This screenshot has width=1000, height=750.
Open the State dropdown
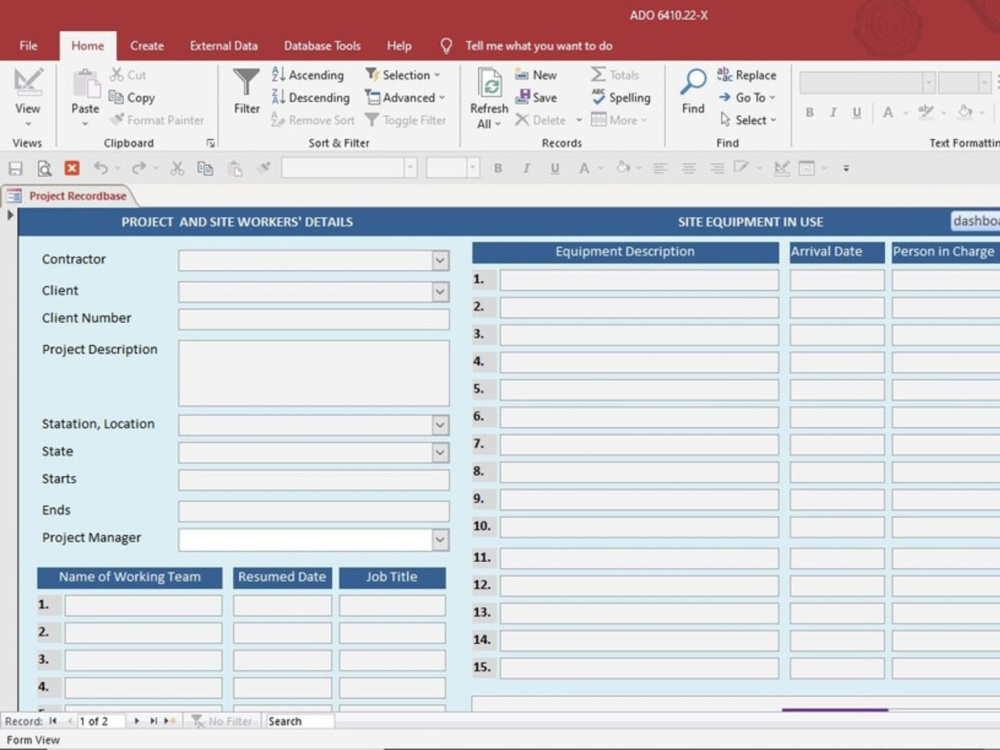(x=440, y=453)
